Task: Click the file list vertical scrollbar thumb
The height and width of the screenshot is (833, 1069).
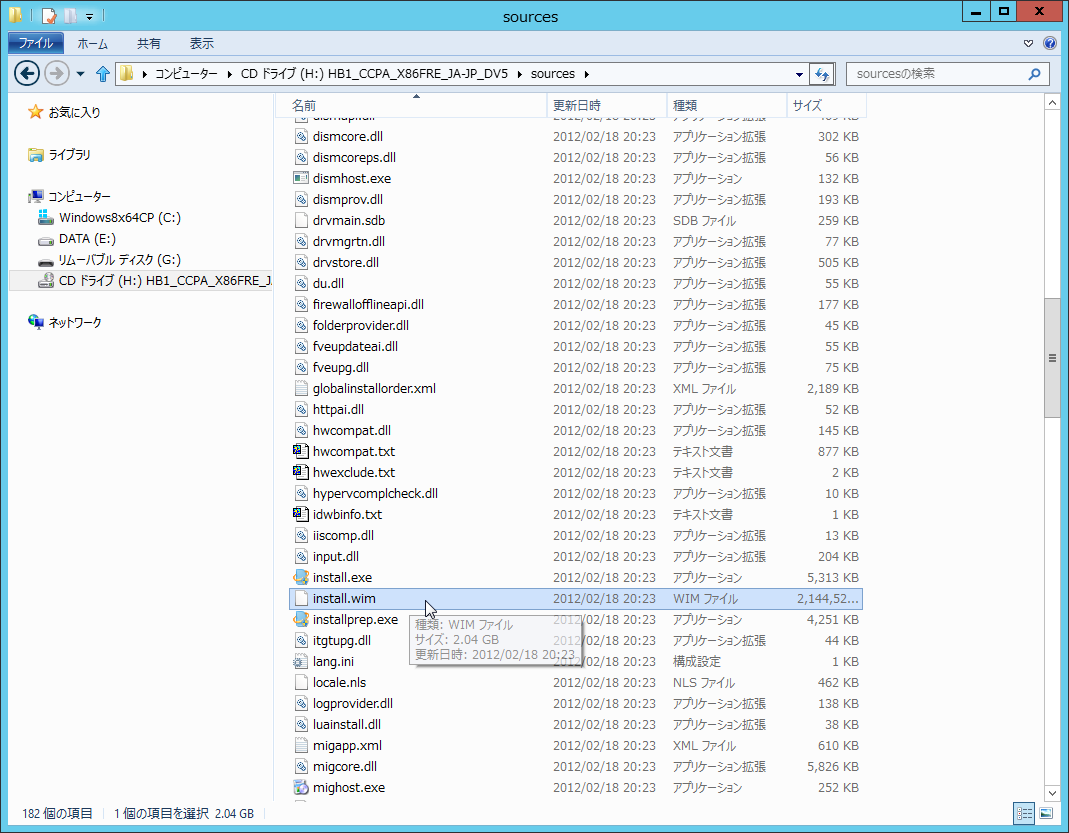Action: [x=1052, y=358]
